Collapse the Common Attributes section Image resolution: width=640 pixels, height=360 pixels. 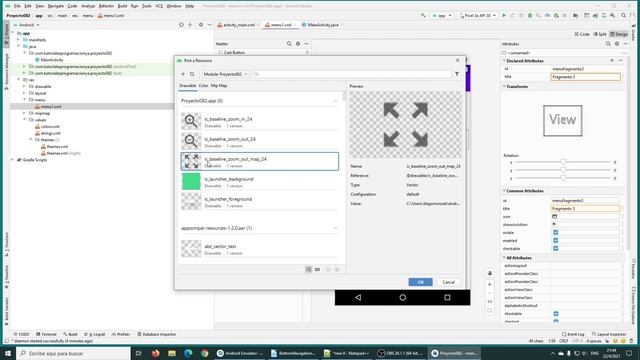(x=504, y=191)
